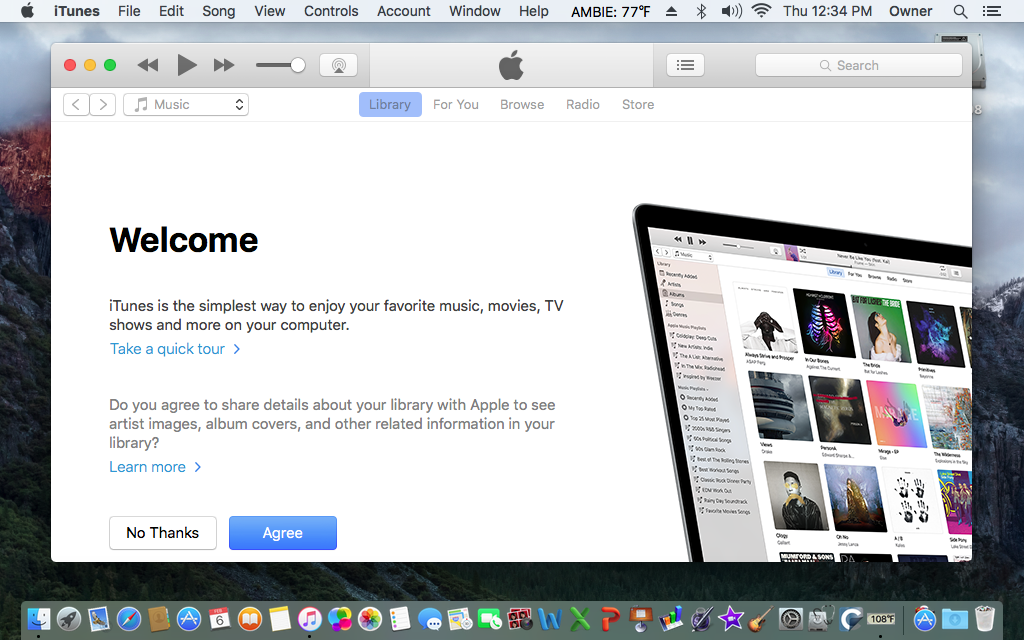Open the File menu

point(129,11)
